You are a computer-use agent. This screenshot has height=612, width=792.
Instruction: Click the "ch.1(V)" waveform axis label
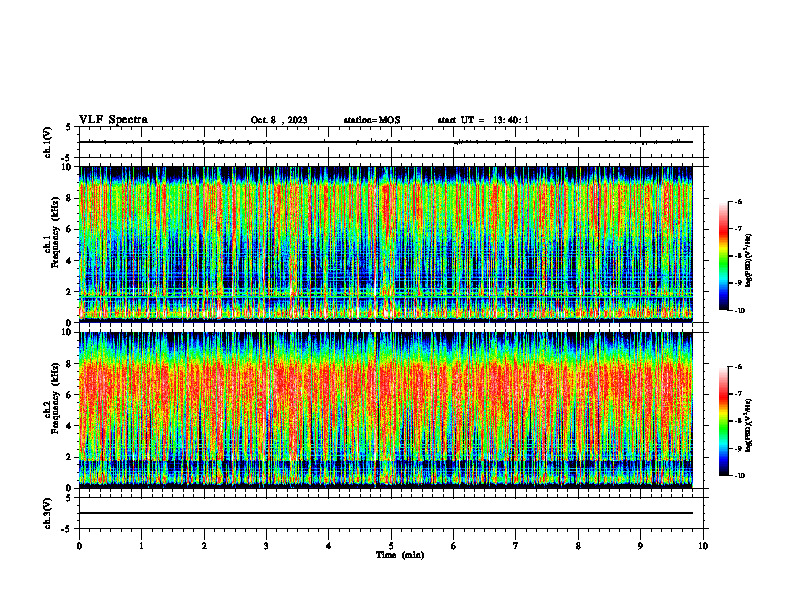click(47, 142)
